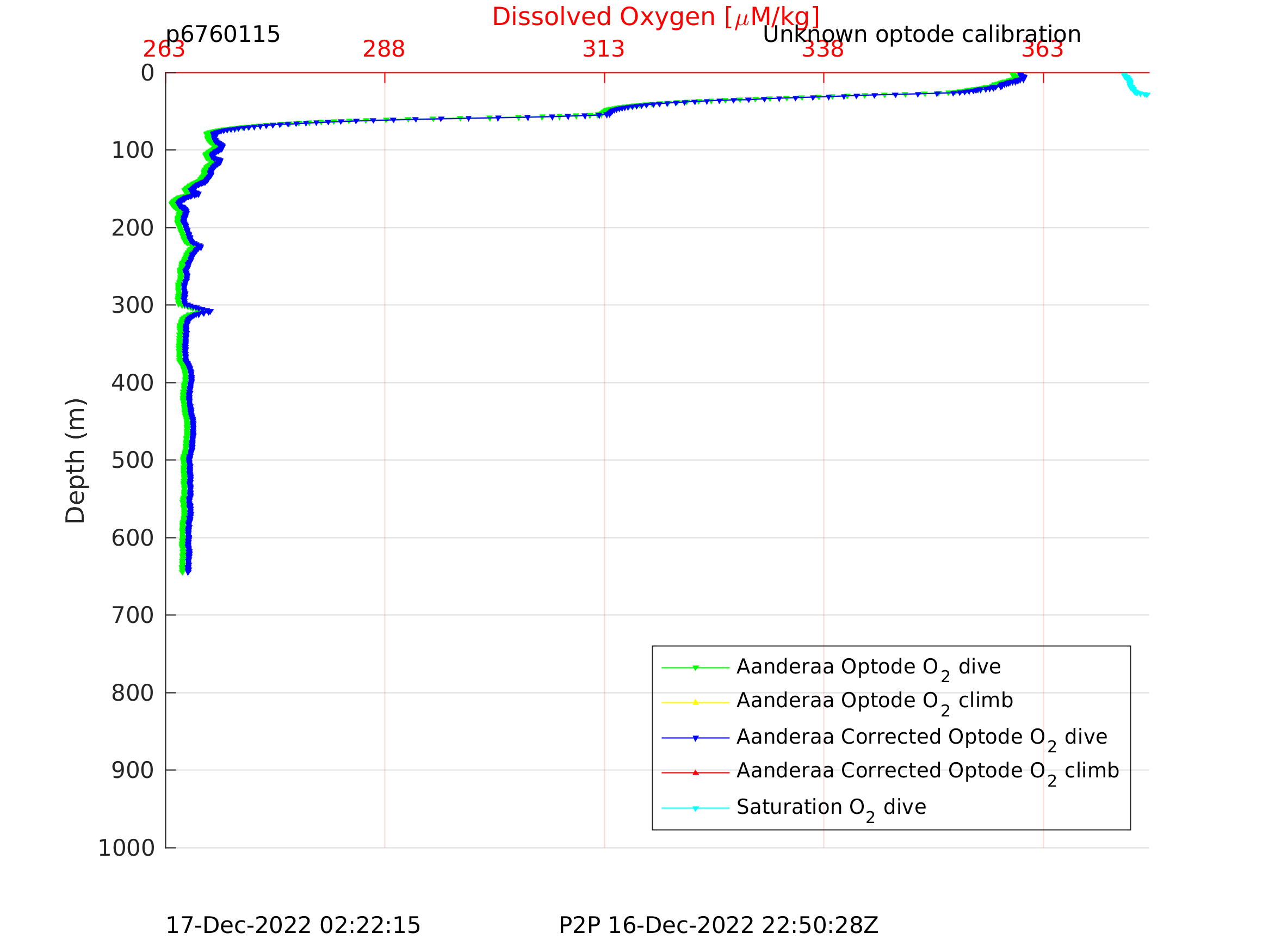Click the depth tick label '200'
Screen dimensions: 1269x952
pyautogui.click(x=133, y=228)
